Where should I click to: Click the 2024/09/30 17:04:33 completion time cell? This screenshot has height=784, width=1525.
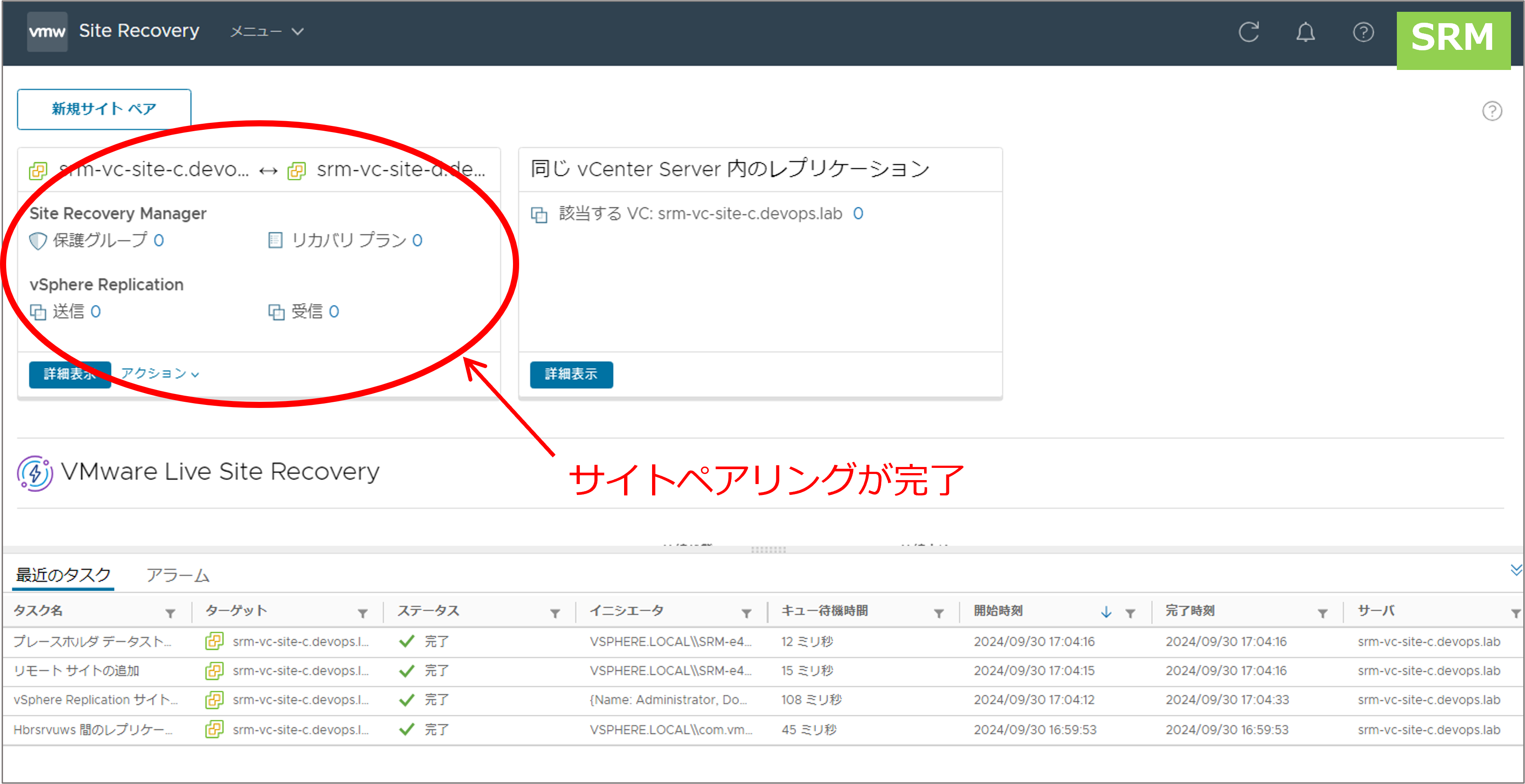(1227, 700)
